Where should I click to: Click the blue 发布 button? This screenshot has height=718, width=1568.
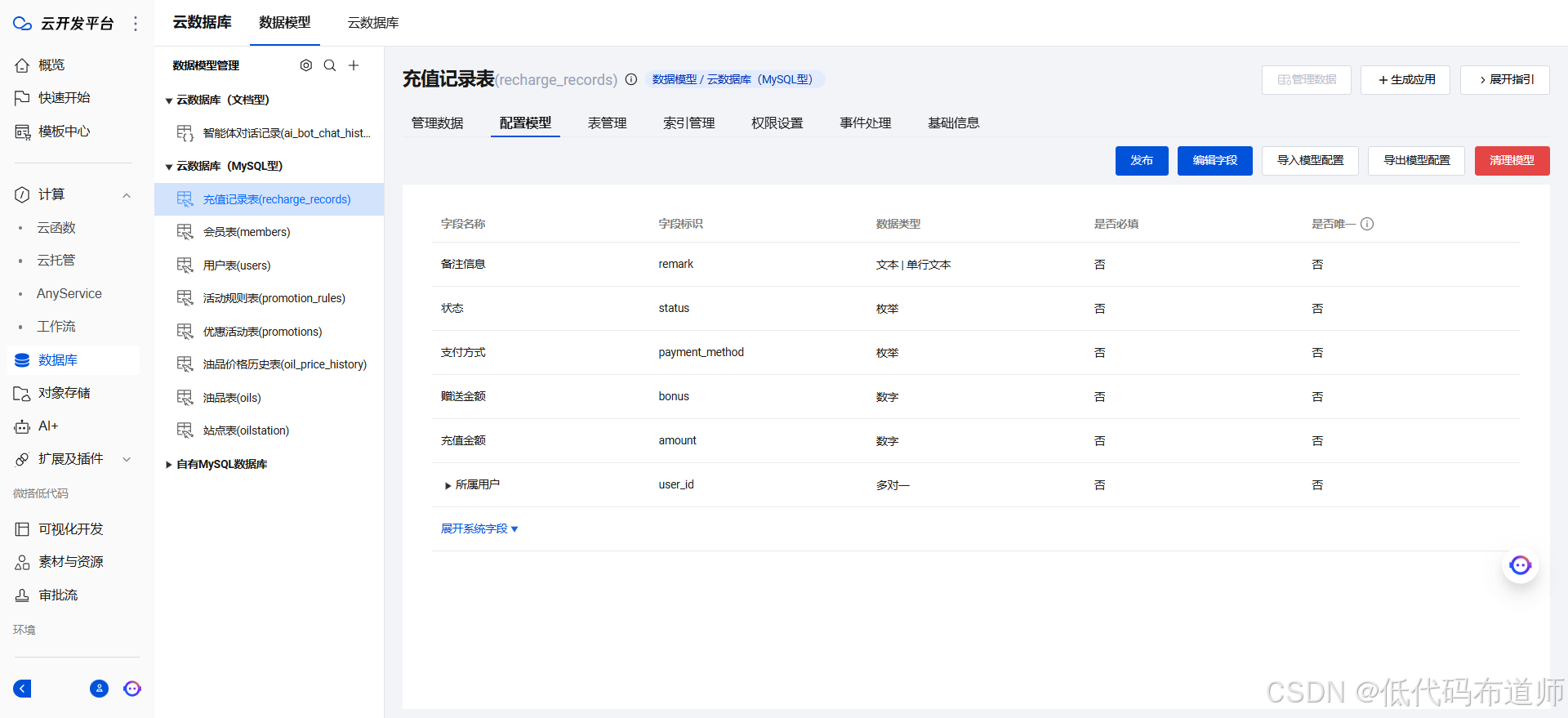[x=1142, y=161]
